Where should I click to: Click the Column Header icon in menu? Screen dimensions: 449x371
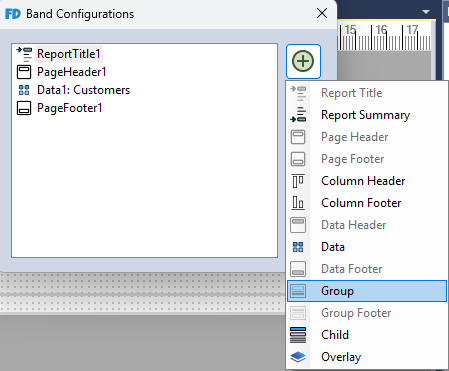(x=298, y=181)
